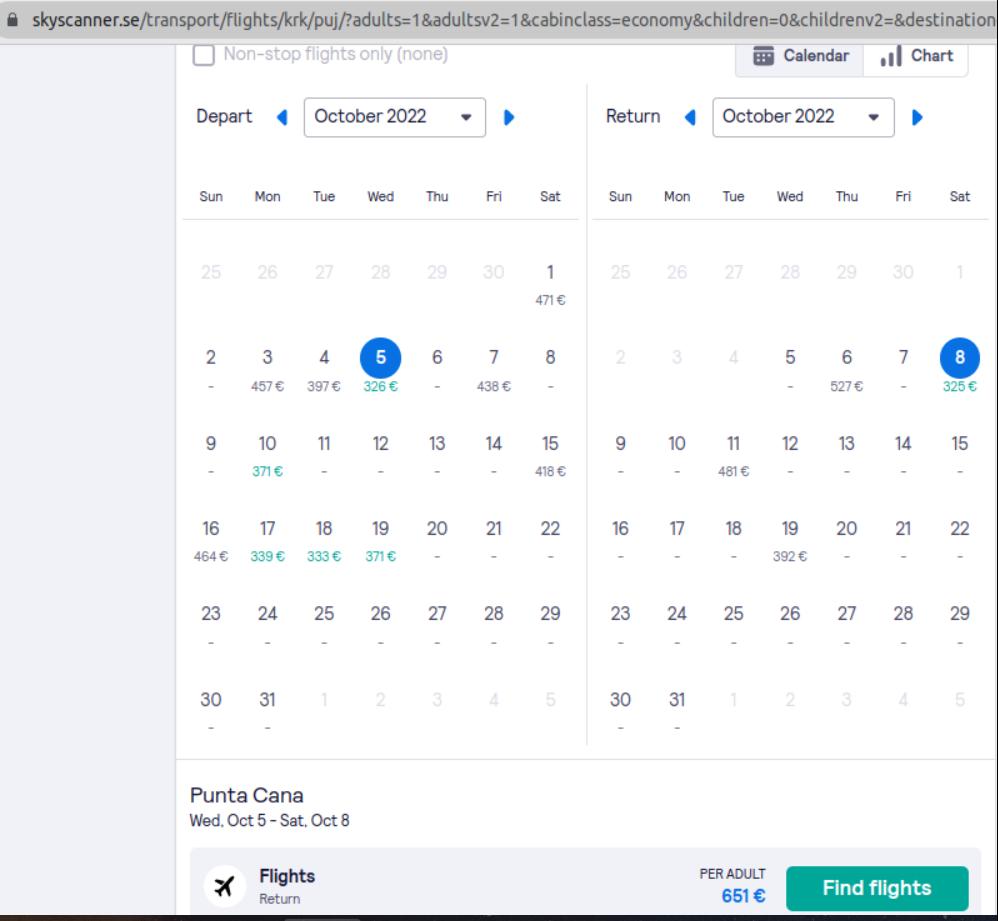Viewport: 998px width, 921px height.
Task: Pick depart date October 16 at 464 €
Action: click(211, 540)
